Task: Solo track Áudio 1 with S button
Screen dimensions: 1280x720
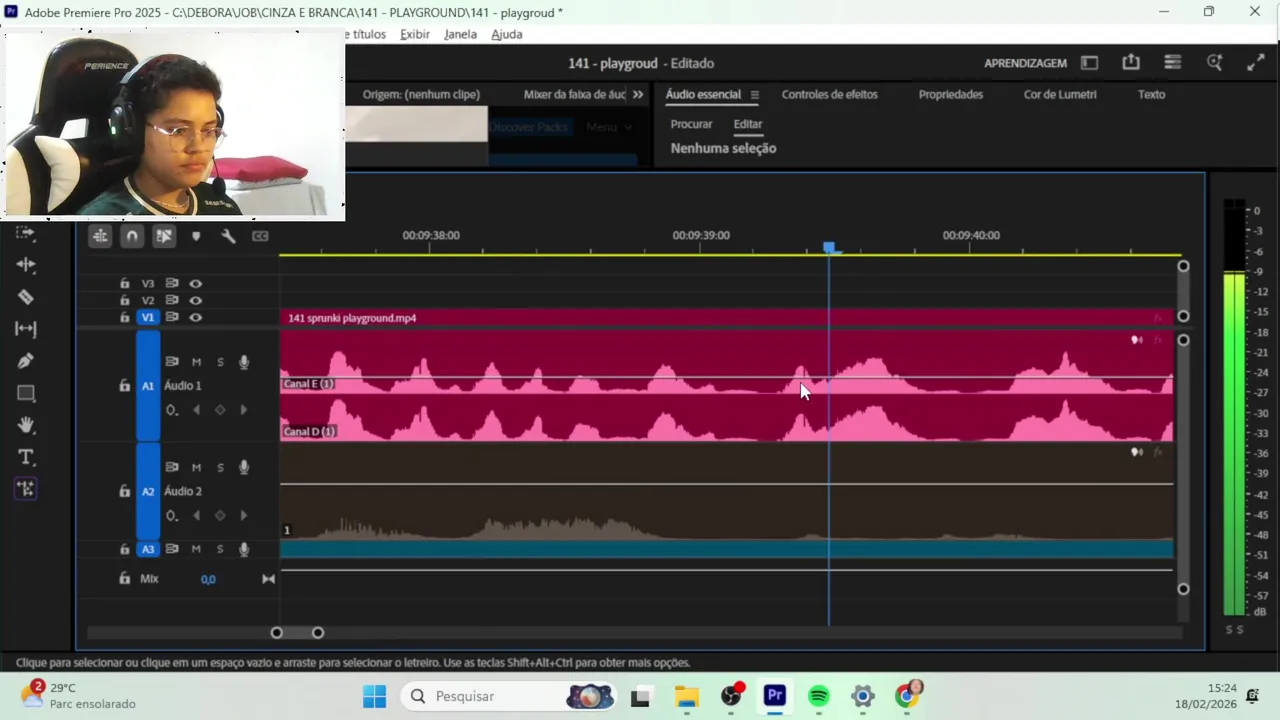Action: tap(220, 362)
